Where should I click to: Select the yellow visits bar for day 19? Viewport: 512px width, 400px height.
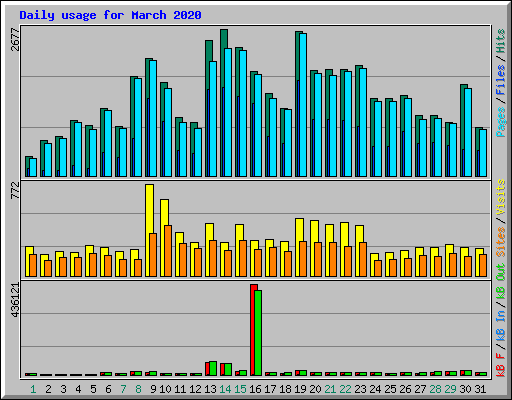298,247
